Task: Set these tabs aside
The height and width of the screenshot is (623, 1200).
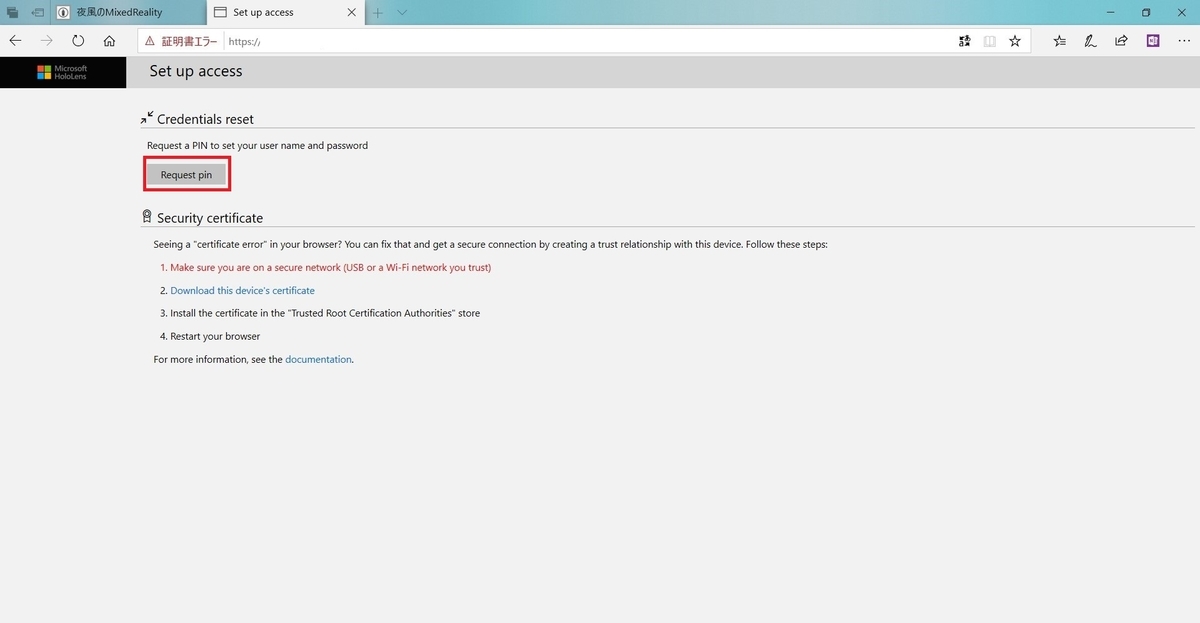Action: 37,13
